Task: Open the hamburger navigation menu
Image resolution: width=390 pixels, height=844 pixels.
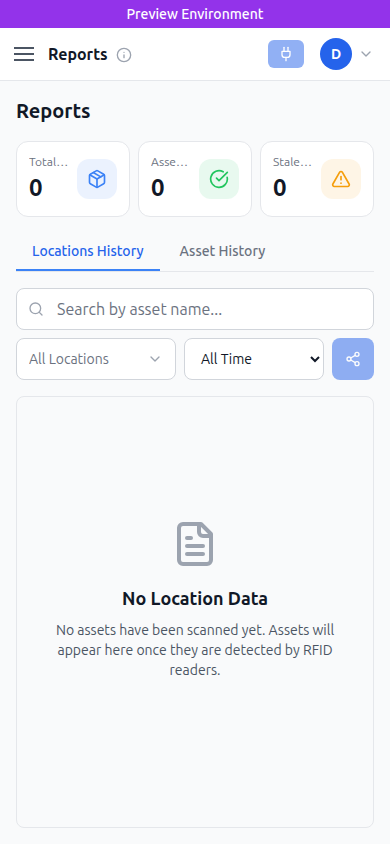Action: click(24, 54)
